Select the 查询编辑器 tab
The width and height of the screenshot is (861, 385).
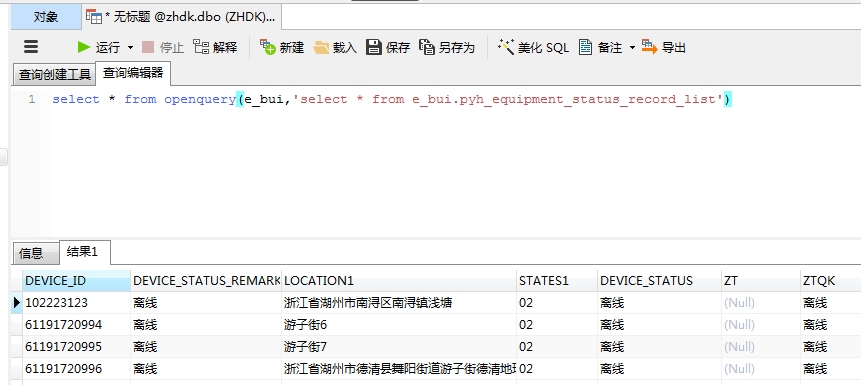[x=133, y=73]
